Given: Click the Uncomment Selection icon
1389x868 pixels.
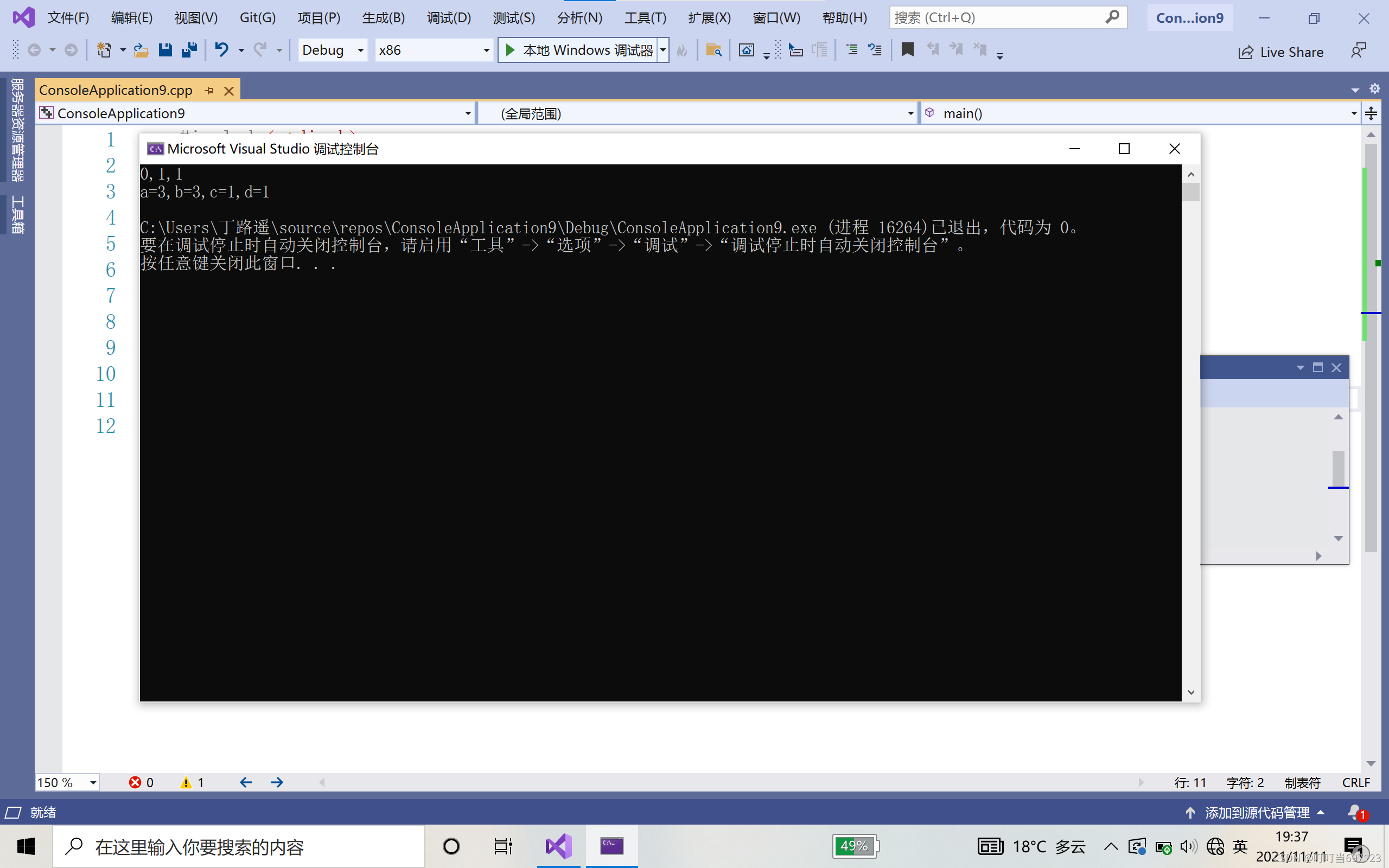Looking at the screenshot, I should pos(875,50).
